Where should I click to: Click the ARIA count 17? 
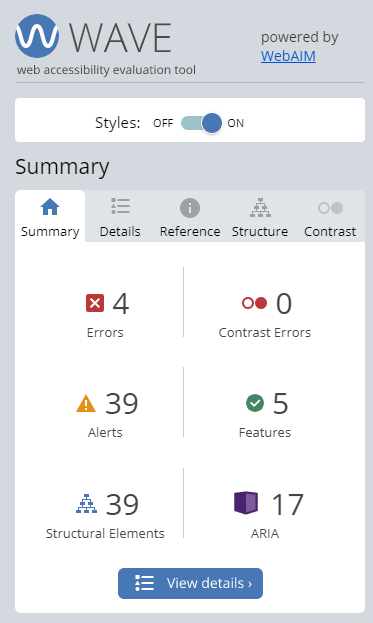(288, 505)
